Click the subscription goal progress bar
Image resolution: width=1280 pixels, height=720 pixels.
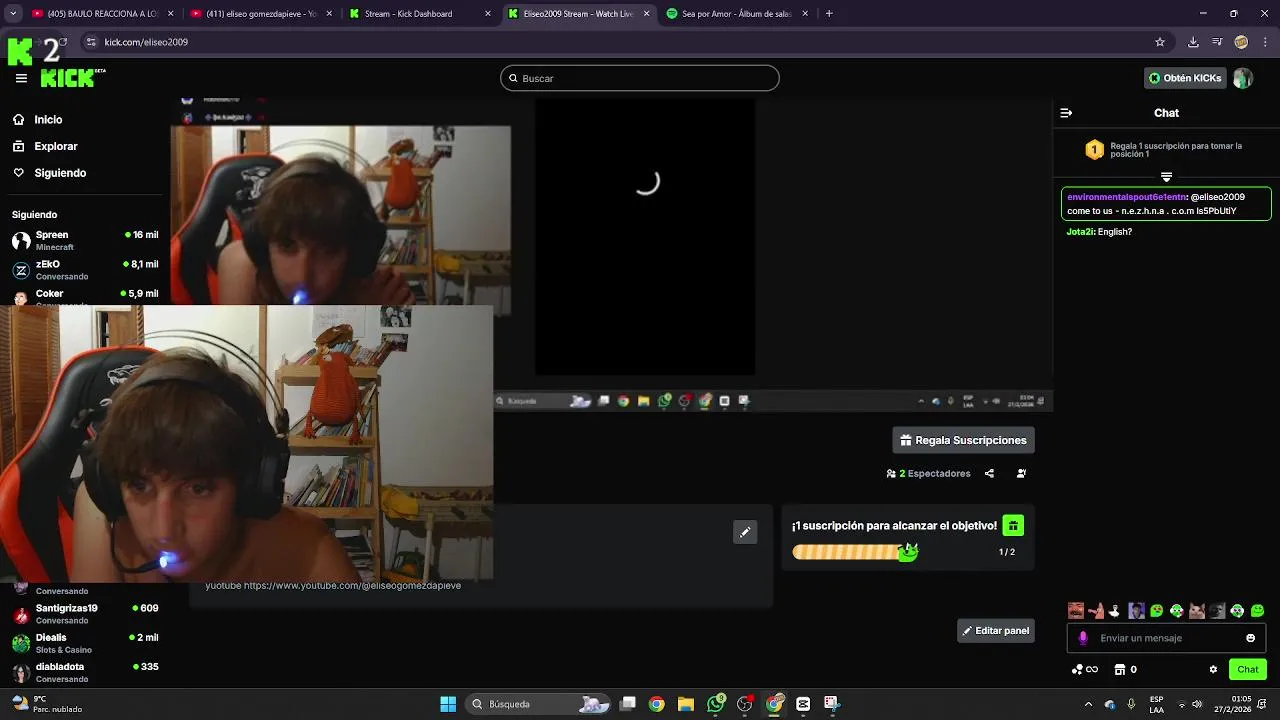point(855,552)
